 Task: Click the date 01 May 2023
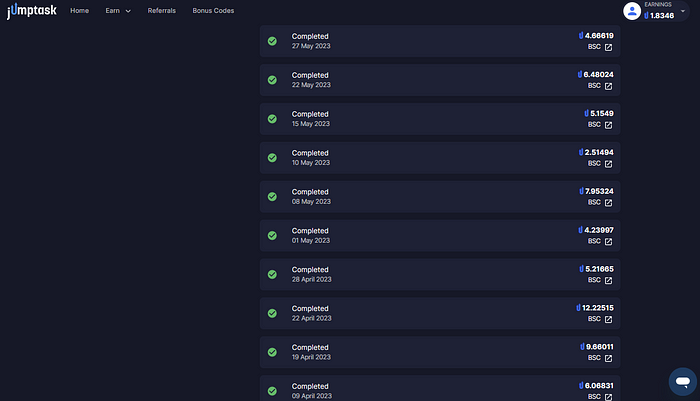(311, 240)
